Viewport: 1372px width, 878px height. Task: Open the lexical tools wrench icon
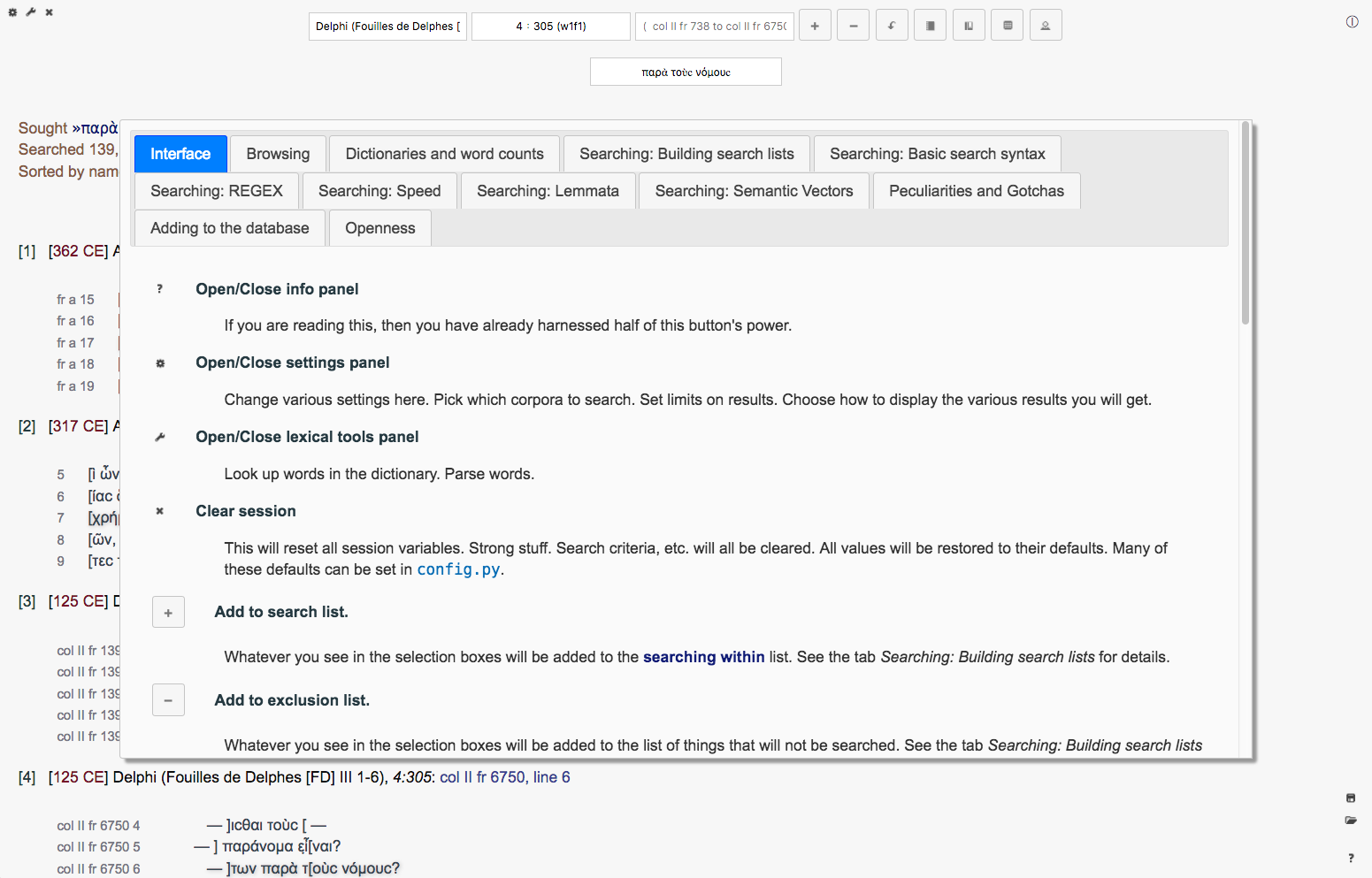(31, 12)
